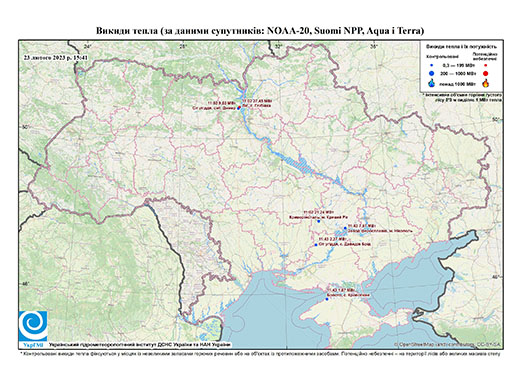Click the OpenStreetMap contributors attribution
Screen dimensions: 520x368
point(448,345)
